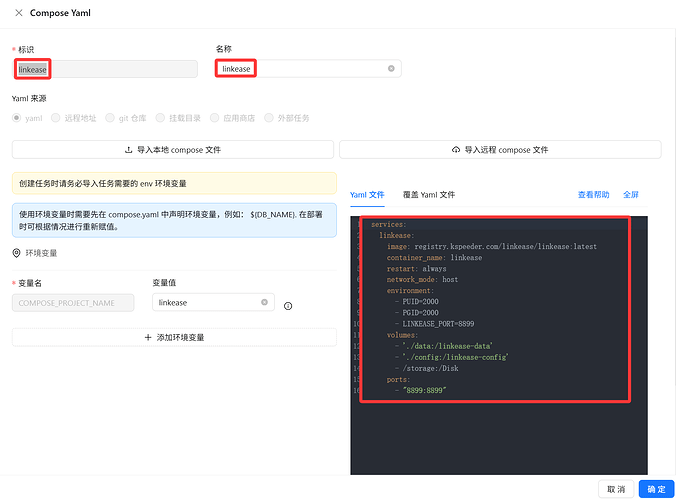Clear the 名称 field with its clear icon
The width and height of the screenshot is (676, 500).
391,69
